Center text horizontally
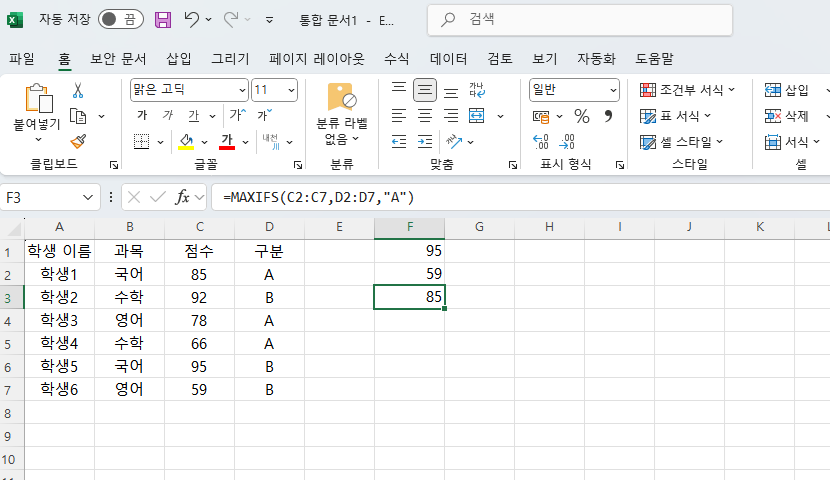The width and height of the screenshot is (830, 480). pos(425,115)
